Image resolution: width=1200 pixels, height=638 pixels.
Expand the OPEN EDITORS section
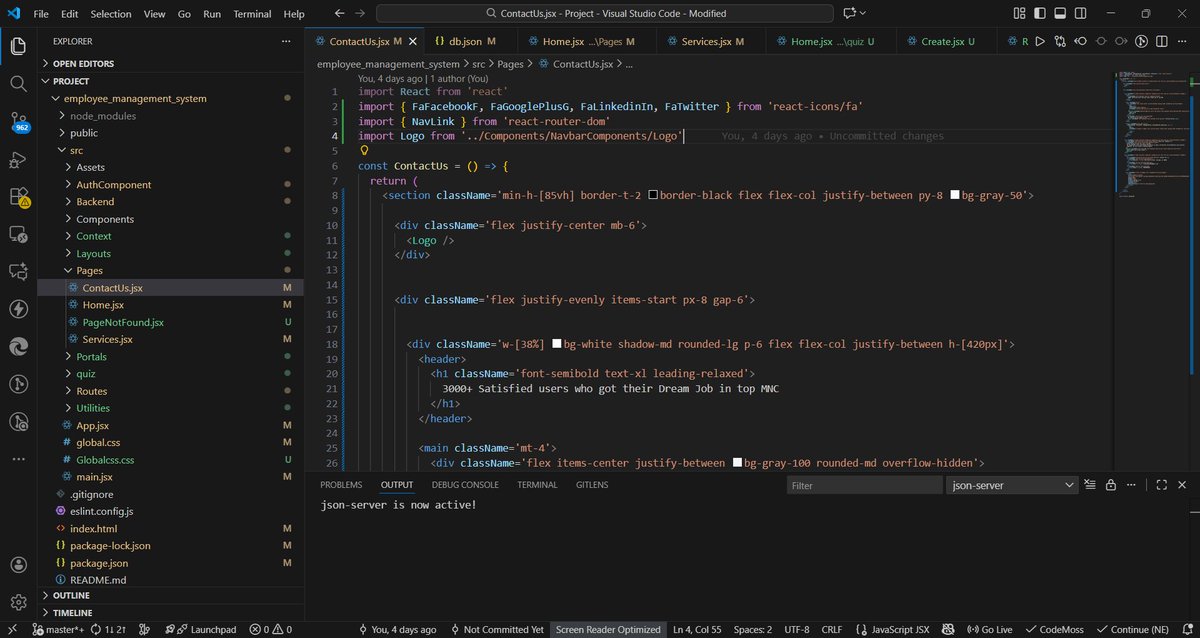[x=170, y=63]
